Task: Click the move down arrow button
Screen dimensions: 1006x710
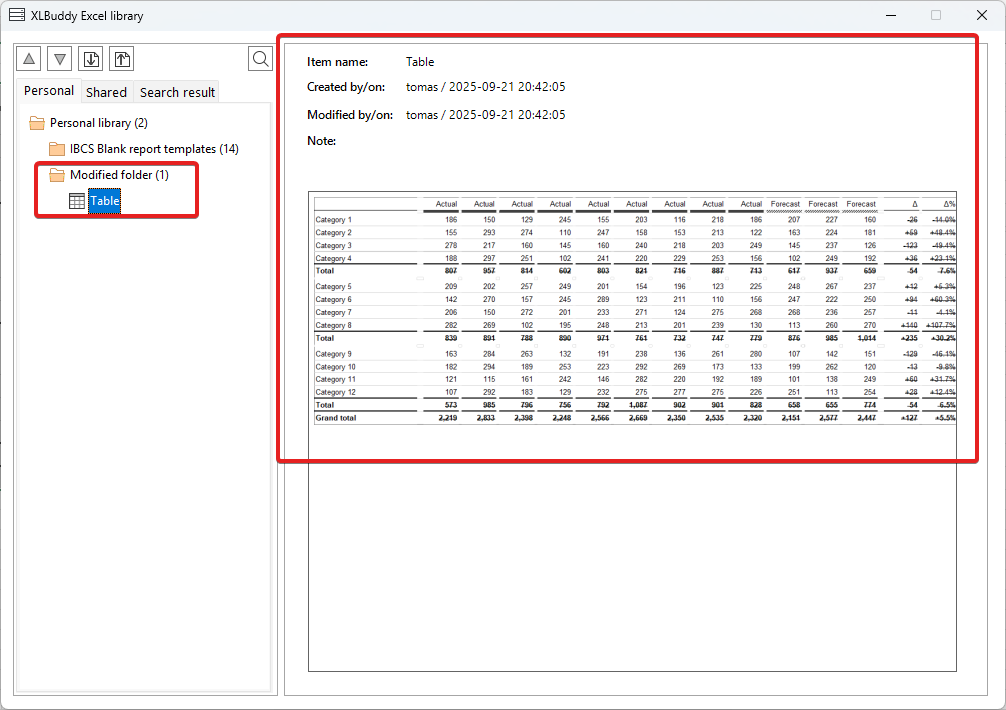Action: (60, 59)
